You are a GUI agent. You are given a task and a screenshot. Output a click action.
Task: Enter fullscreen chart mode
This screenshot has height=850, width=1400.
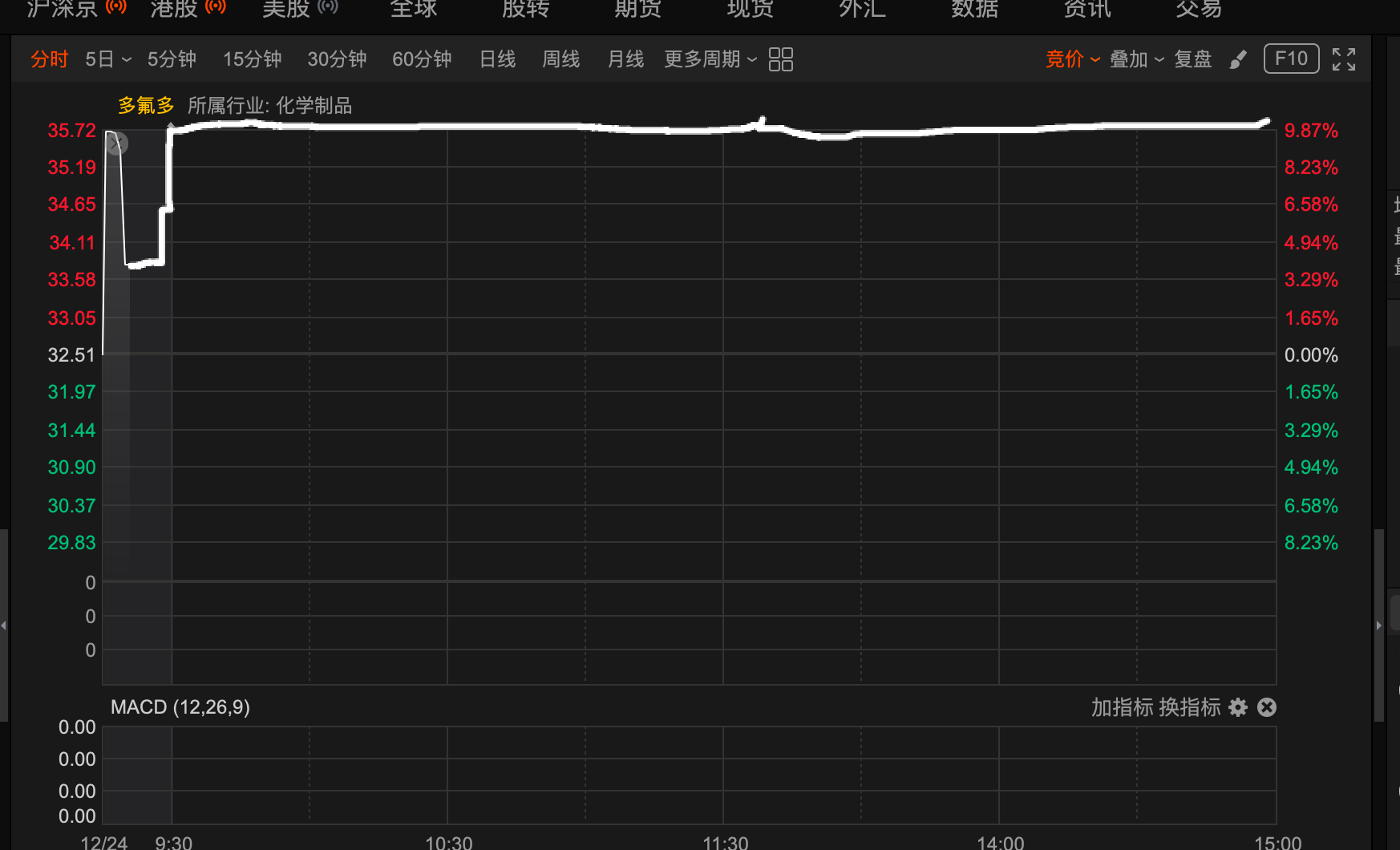pos(1344,59)
